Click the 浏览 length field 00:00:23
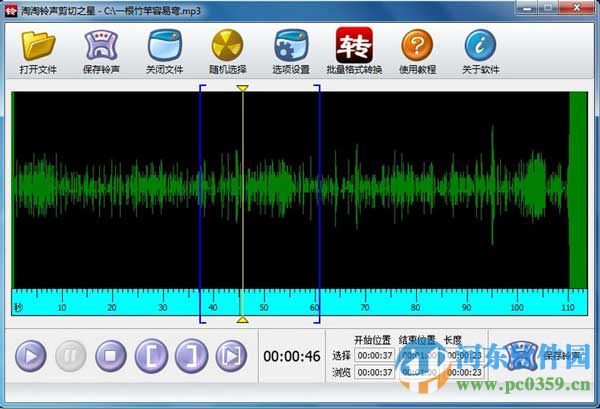Screen dimensions: 600x409 click(x=464, y=372)
